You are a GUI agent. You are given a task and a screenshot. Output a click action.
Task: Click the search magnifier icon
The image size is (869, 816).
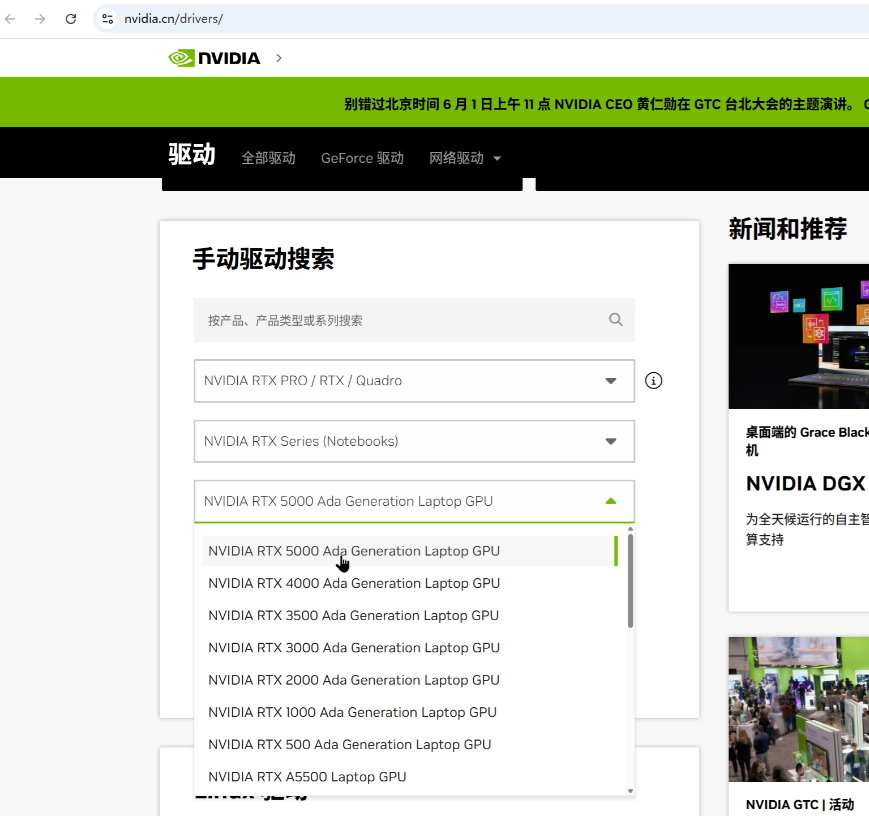[616, 319]
